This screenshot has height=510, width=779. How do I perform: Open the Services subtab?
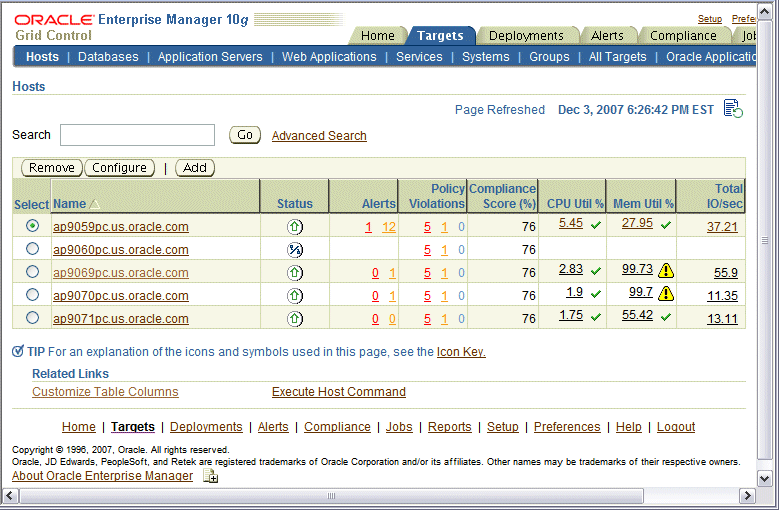(x=419, y=57)
